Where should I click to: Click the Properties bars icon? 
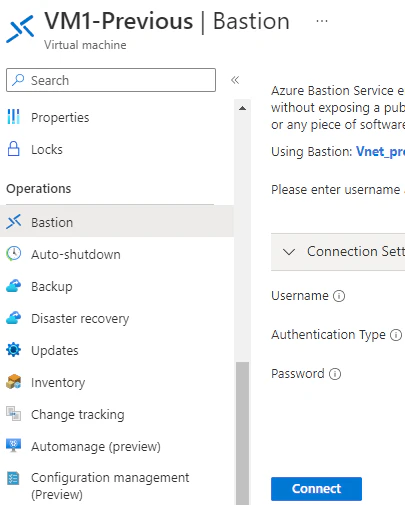[x=13, y=117]
